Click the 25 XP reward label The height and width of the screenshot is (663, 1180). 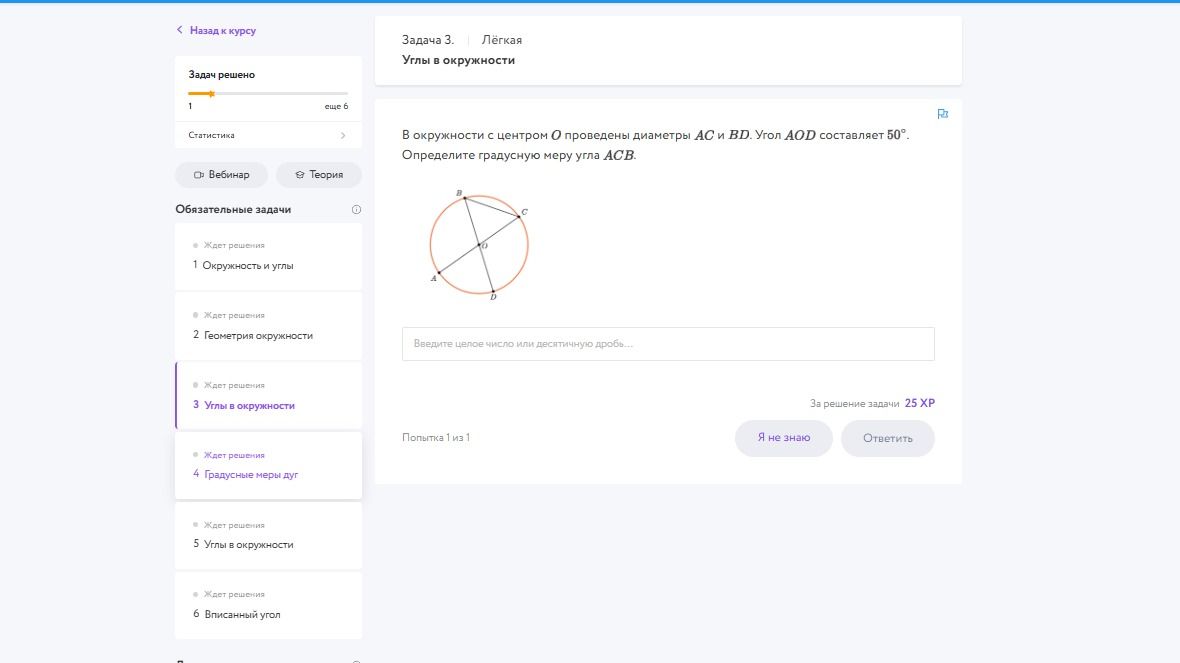coord(920,403)
